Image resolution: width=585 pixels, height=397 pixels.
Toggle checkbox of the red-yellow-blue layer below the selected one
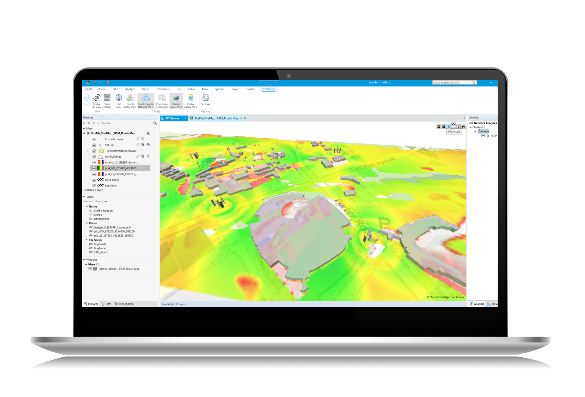click(x=94, y=174)
